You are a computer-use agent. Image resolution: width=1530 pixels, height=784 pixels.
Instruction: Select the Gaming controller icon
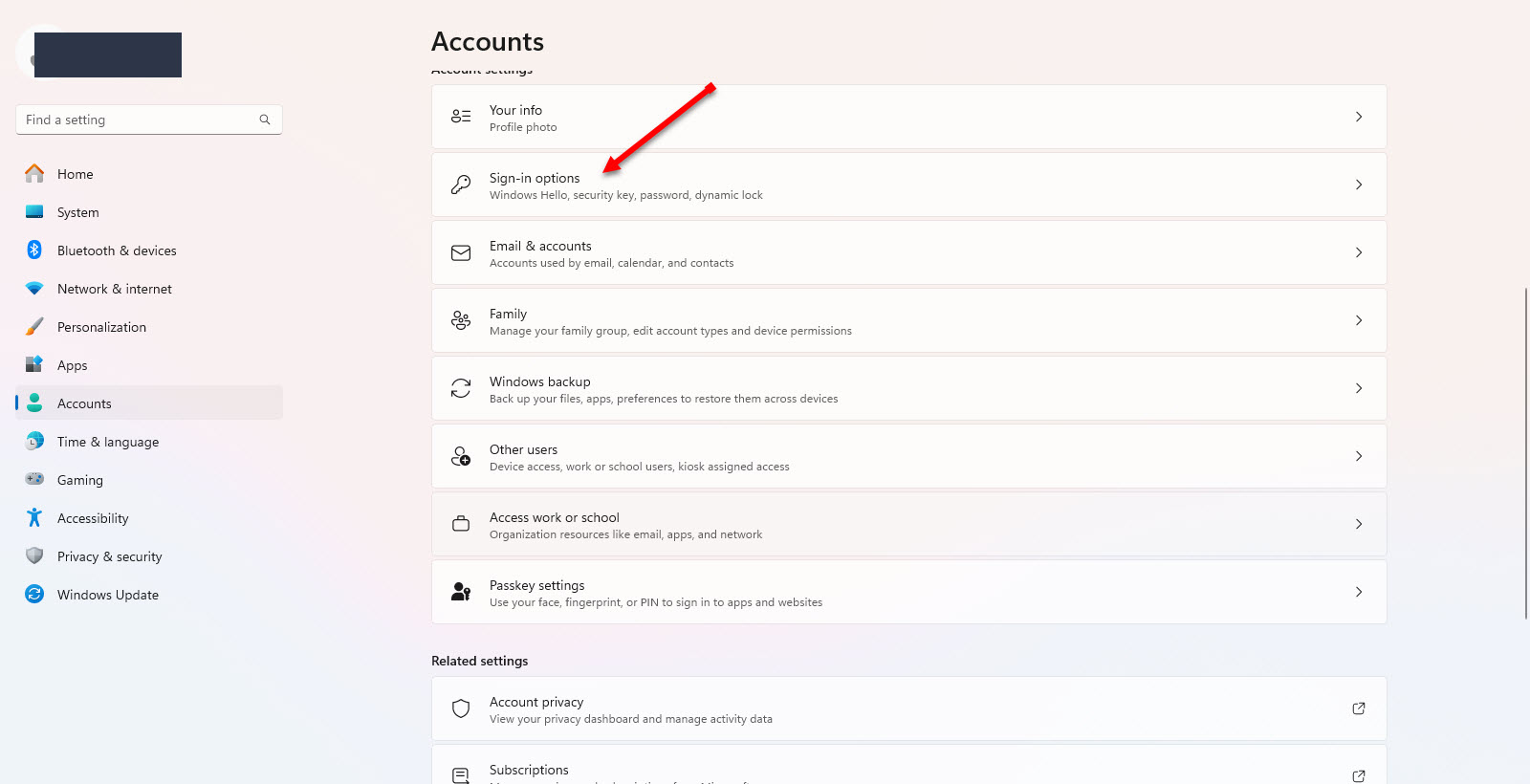[33, 479]
